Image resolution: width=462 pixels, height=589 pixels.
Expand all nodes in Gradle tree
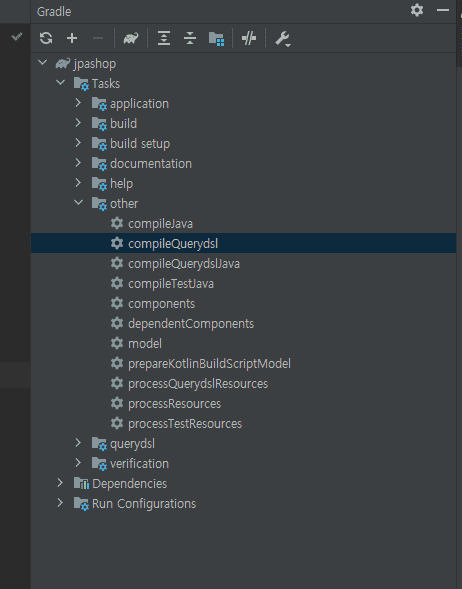164,38
